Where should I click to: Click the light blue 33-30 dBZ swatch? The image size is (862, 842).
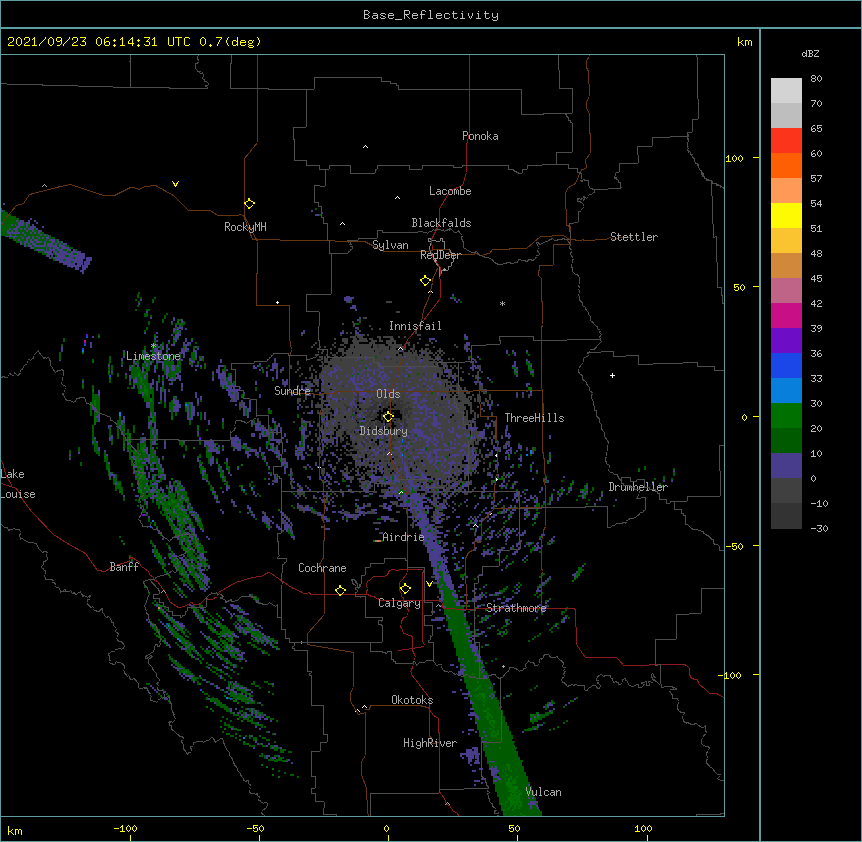(x=786, y=390)
